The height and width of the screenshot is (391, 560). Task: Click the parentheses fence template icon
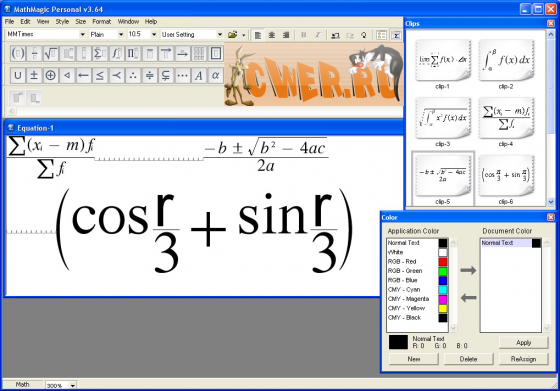point(18,54)
